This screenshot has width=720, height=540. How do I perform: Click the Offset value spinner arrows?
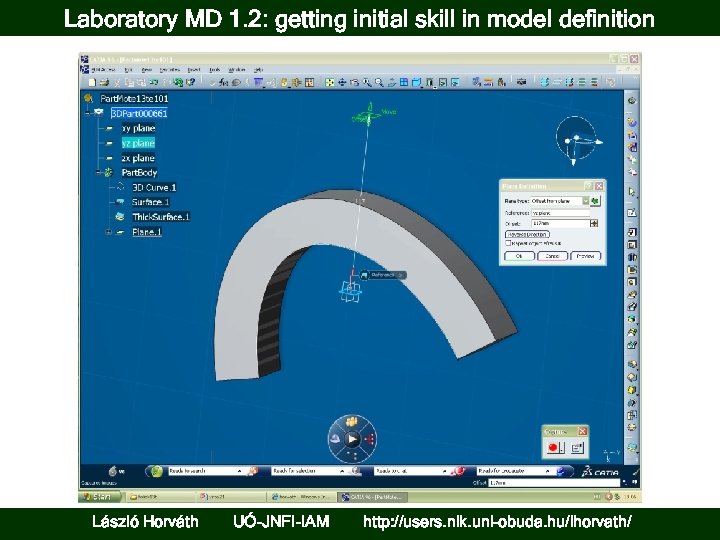coord(594,223)
